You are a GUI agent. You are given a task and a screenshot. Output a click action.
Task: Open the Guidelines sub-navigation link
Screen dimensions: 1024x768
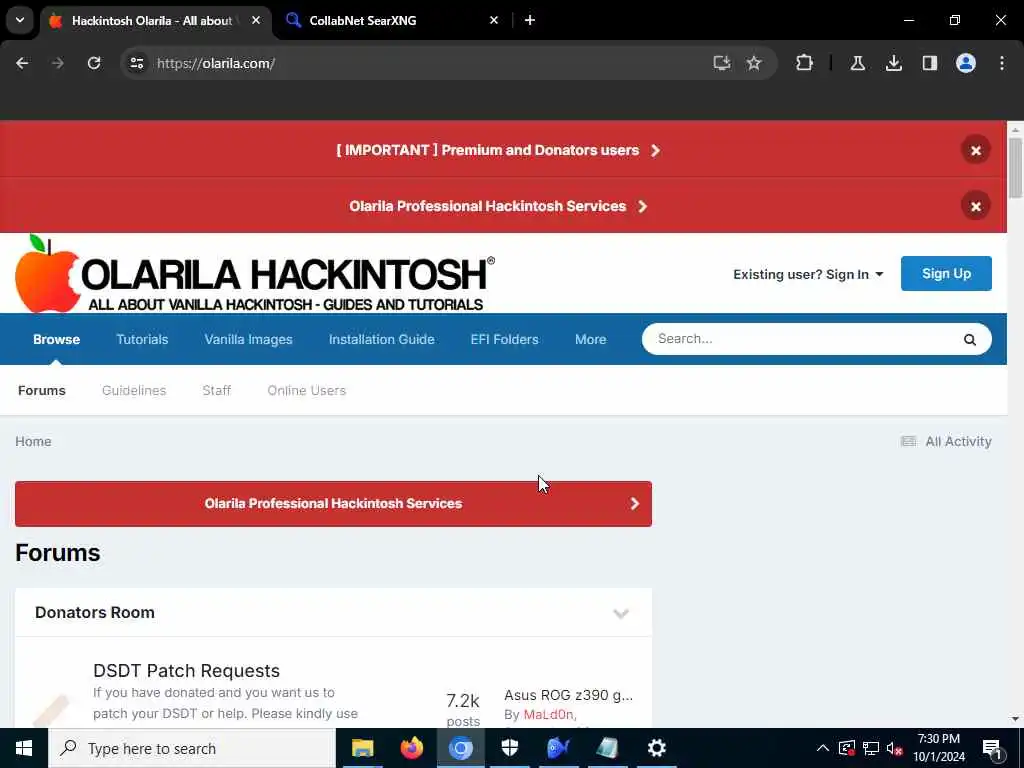(134, 391)
